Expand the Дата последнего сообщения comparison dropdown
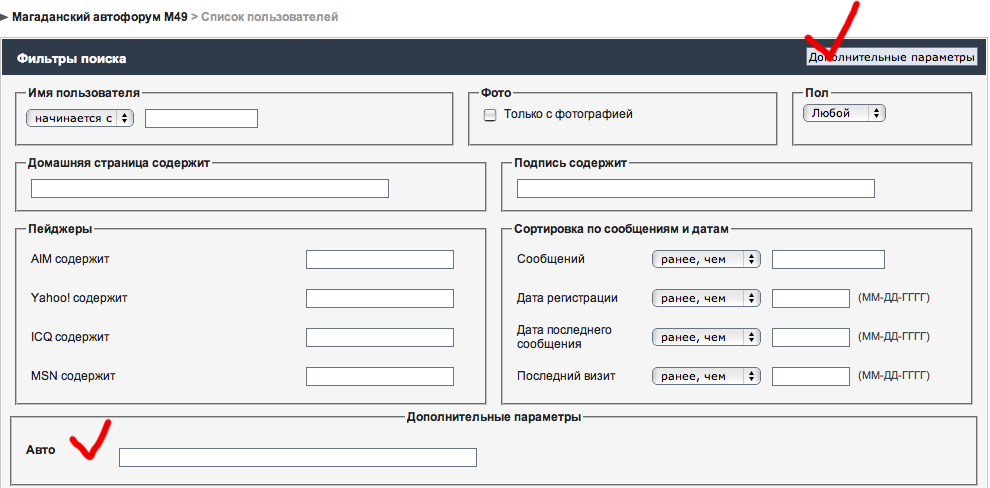Screen dimensions: 990x488 (x=706, y=338)
